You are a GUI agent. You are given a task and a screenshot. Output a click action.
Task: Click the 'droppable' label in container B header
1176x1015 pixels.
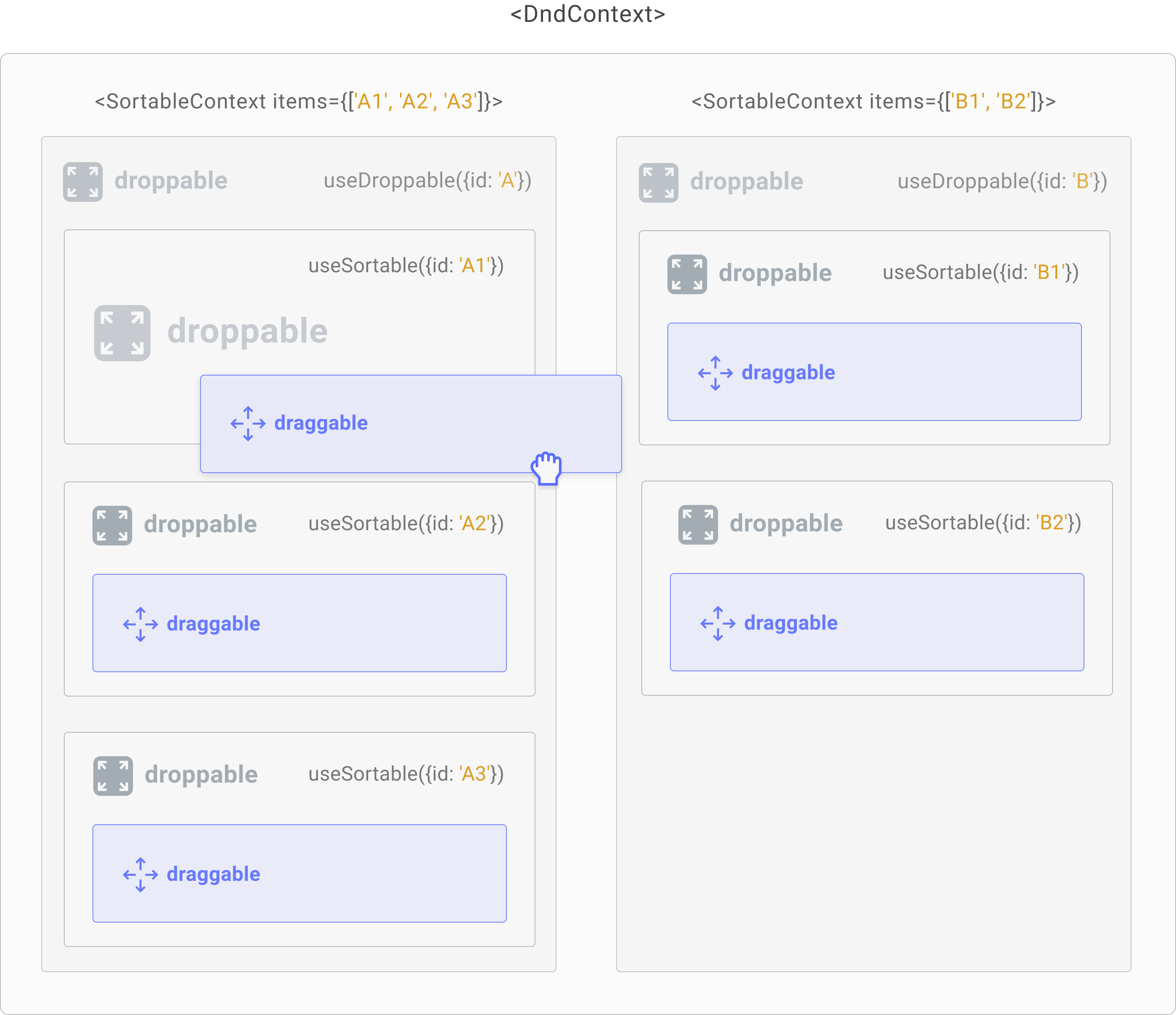click(x=746, y=182)
